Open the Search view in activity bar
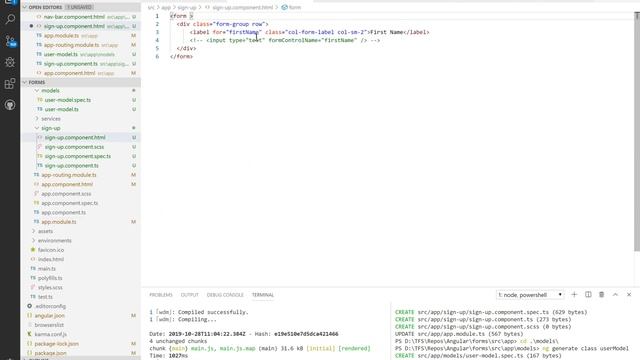The image size is (640, 360). coord(10,19)
